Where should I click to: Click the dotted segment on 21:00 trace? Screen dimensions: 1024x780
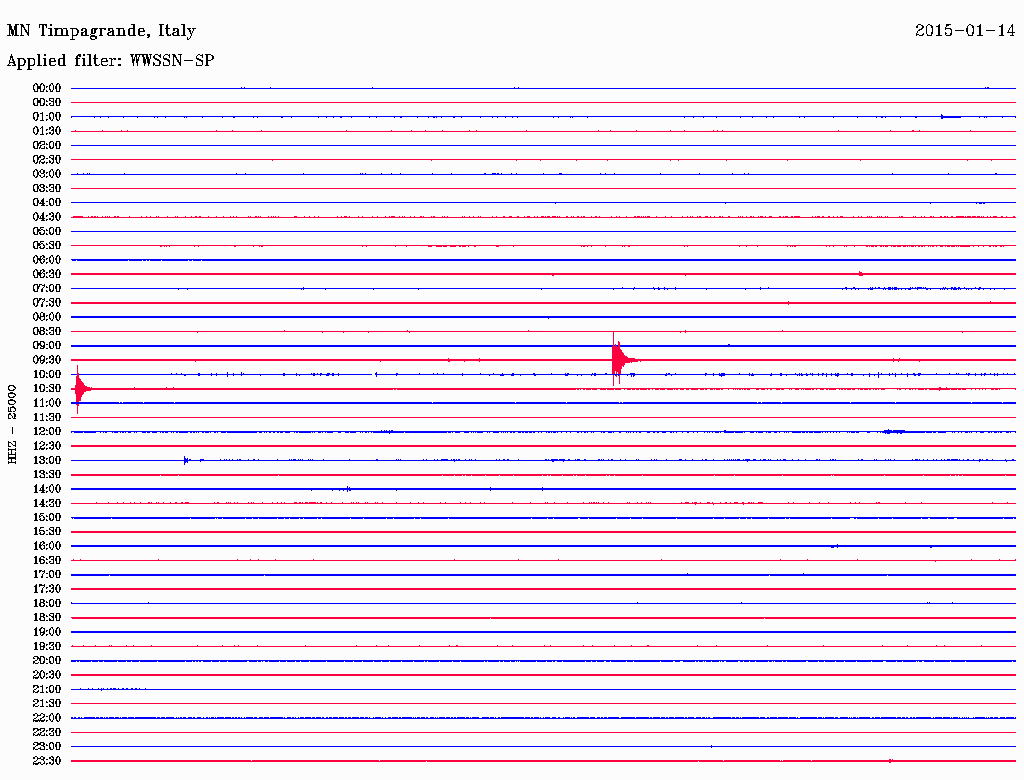click(112, 689)
